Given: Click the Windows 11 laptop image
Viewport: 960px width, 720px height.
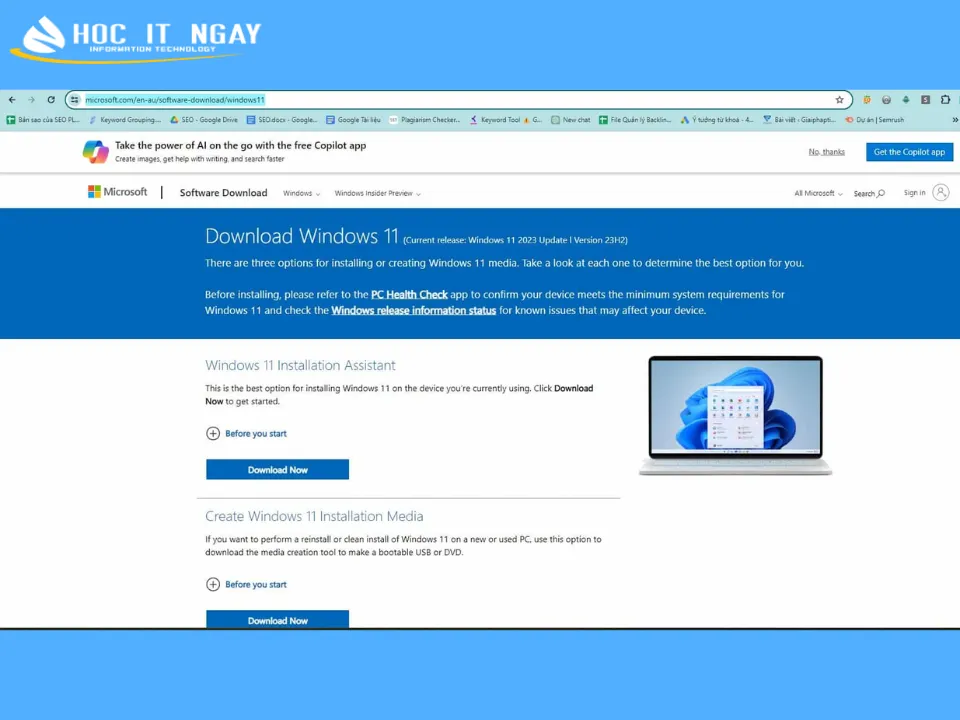Looking at the screenshot, I should (x=735, y=414).
